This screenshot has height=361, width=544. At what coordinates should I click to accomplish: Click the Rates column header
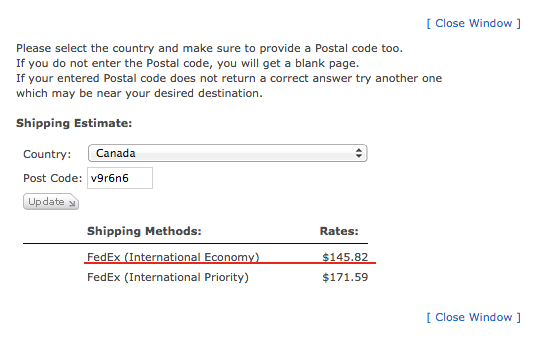pyautogui.click(x=339, y=231)
